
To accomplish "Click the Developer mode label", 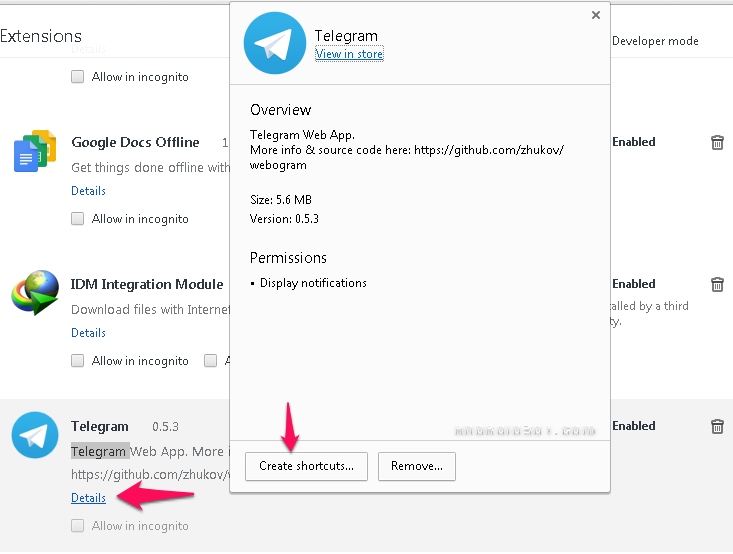I will coord(655,41).
